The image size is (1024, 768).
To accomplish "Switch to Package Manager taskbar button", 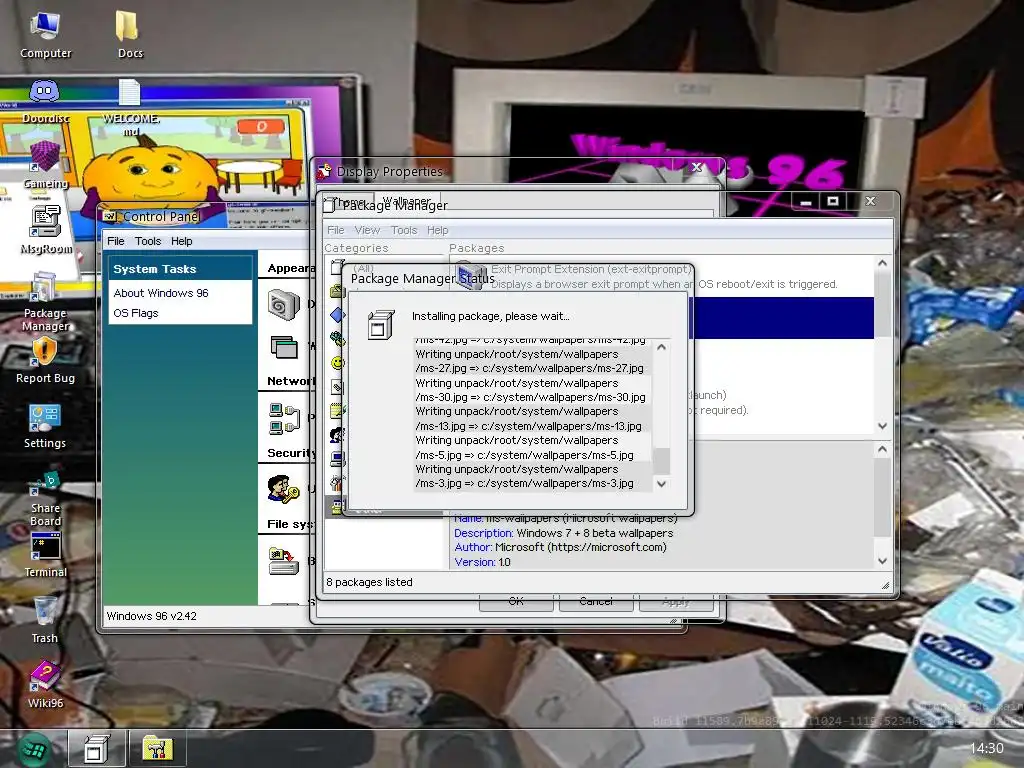I will (95, 749).
